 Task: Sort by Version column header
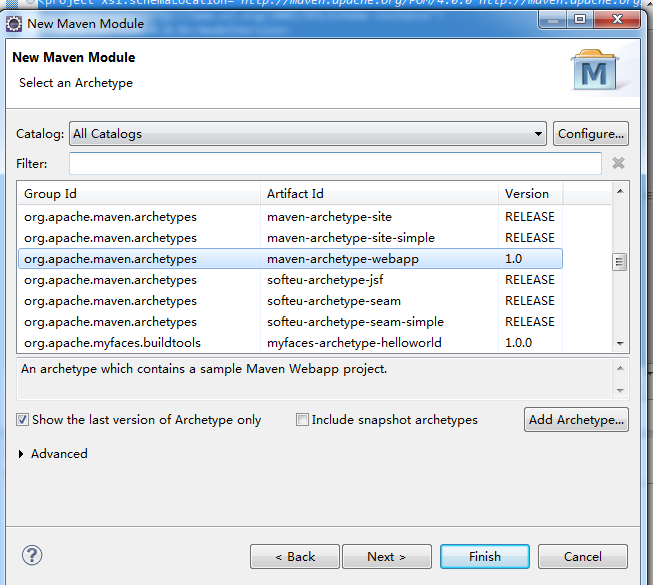[531, 194]
